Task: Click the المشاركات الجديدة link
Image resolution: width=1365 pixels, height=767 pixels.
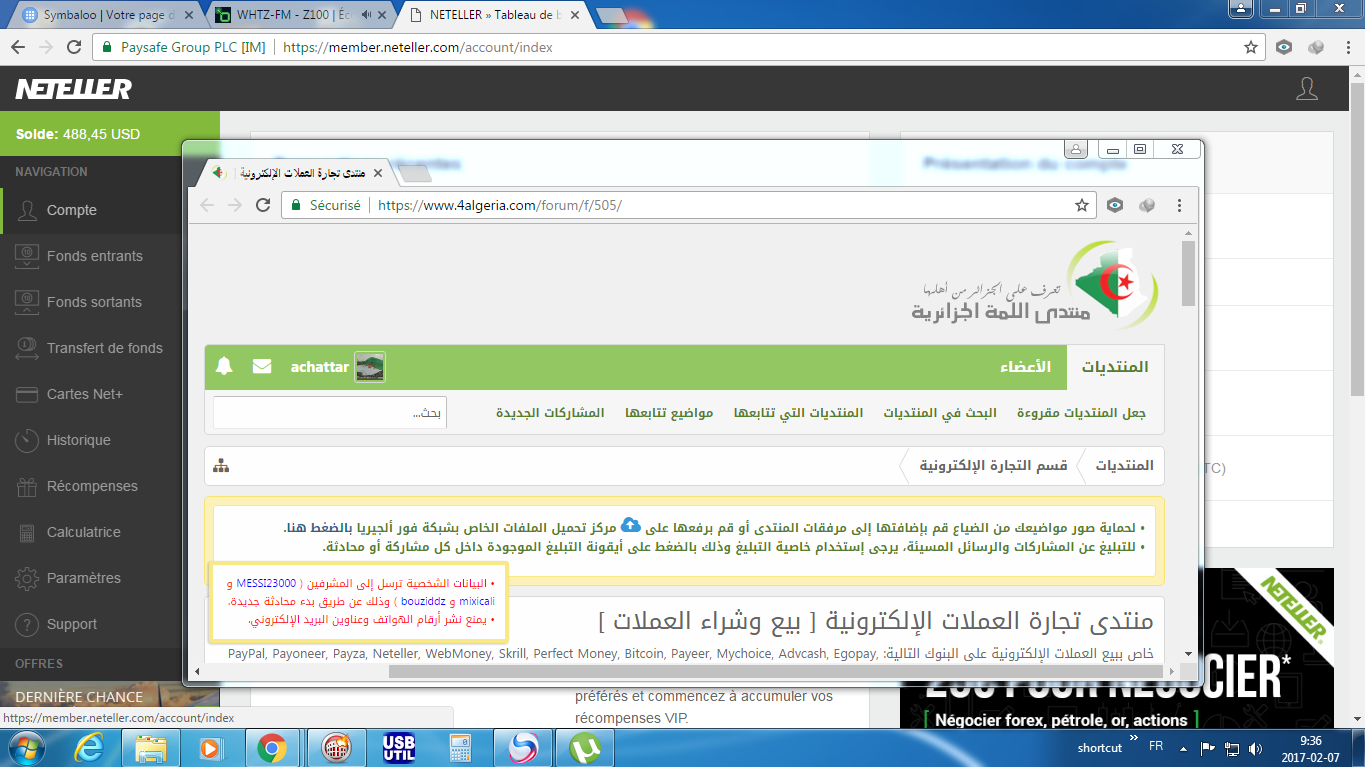Action: coord(550,413)
